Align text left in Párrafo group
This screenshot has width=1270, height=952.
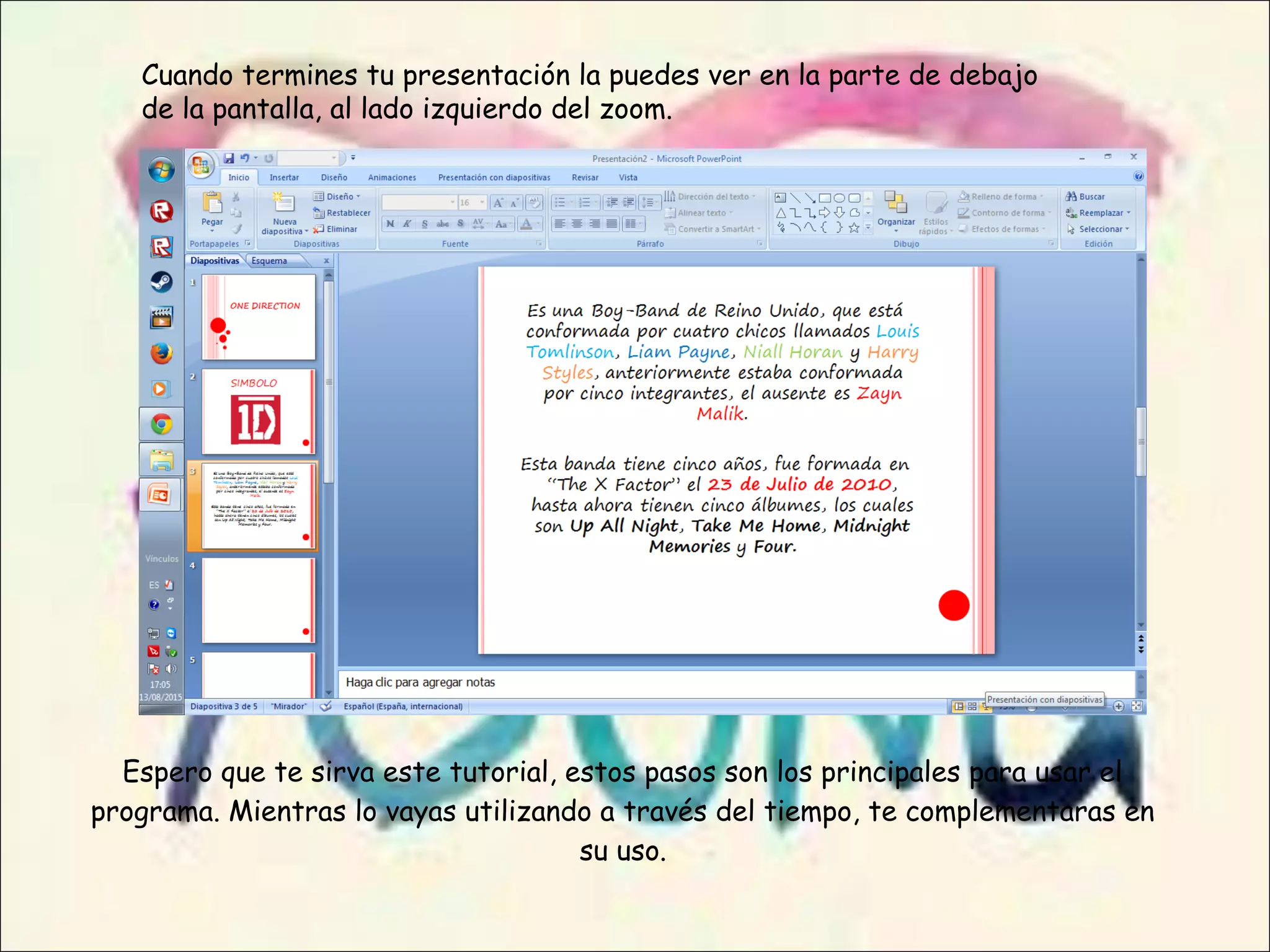[x=560, y=224]
